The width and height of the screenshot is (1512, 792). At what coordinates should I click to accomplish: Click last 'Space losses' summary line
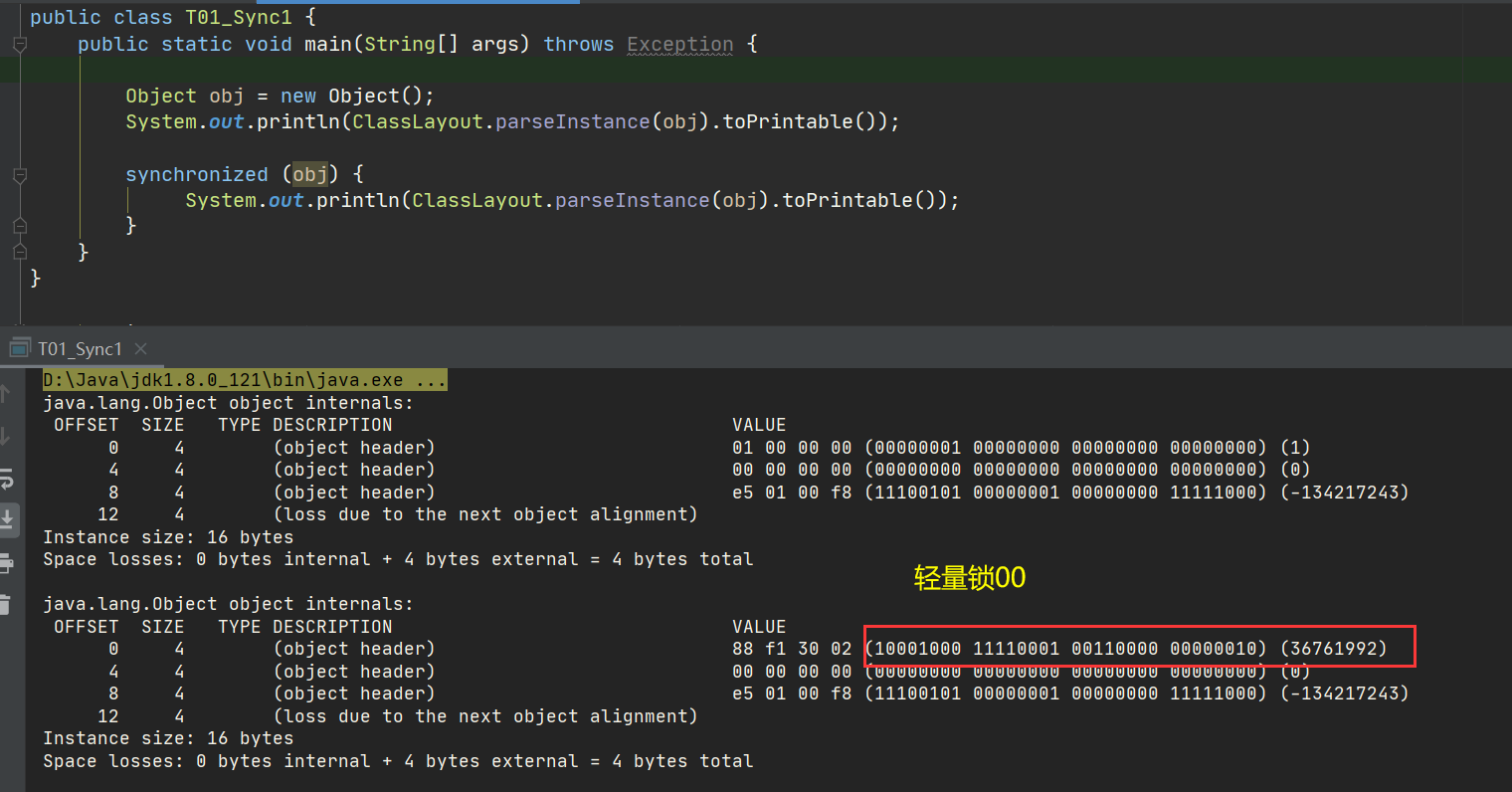[398, 761]
